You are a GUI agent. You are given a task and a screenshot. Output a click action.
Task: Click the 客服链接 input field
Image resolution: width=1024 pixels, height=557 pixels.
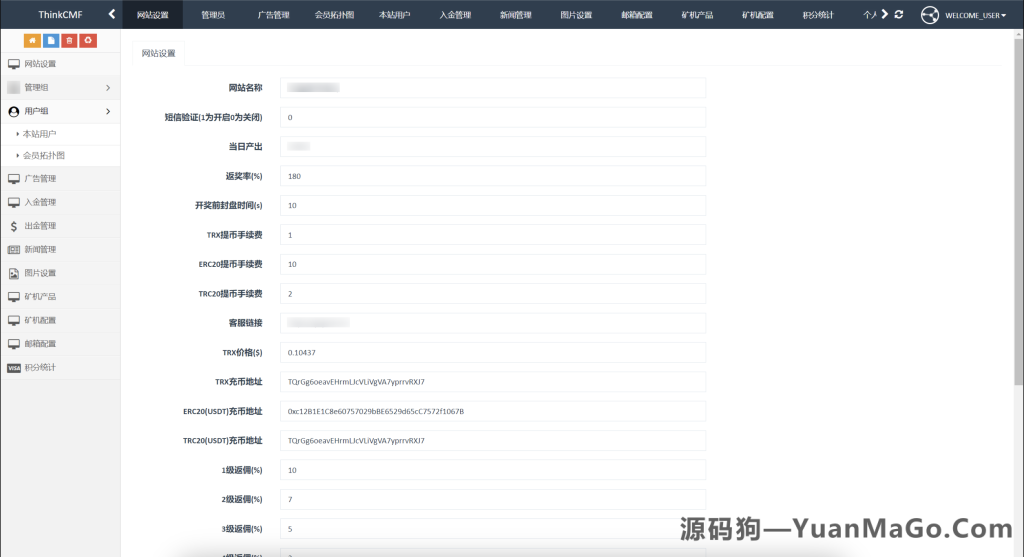coord(493,323)
